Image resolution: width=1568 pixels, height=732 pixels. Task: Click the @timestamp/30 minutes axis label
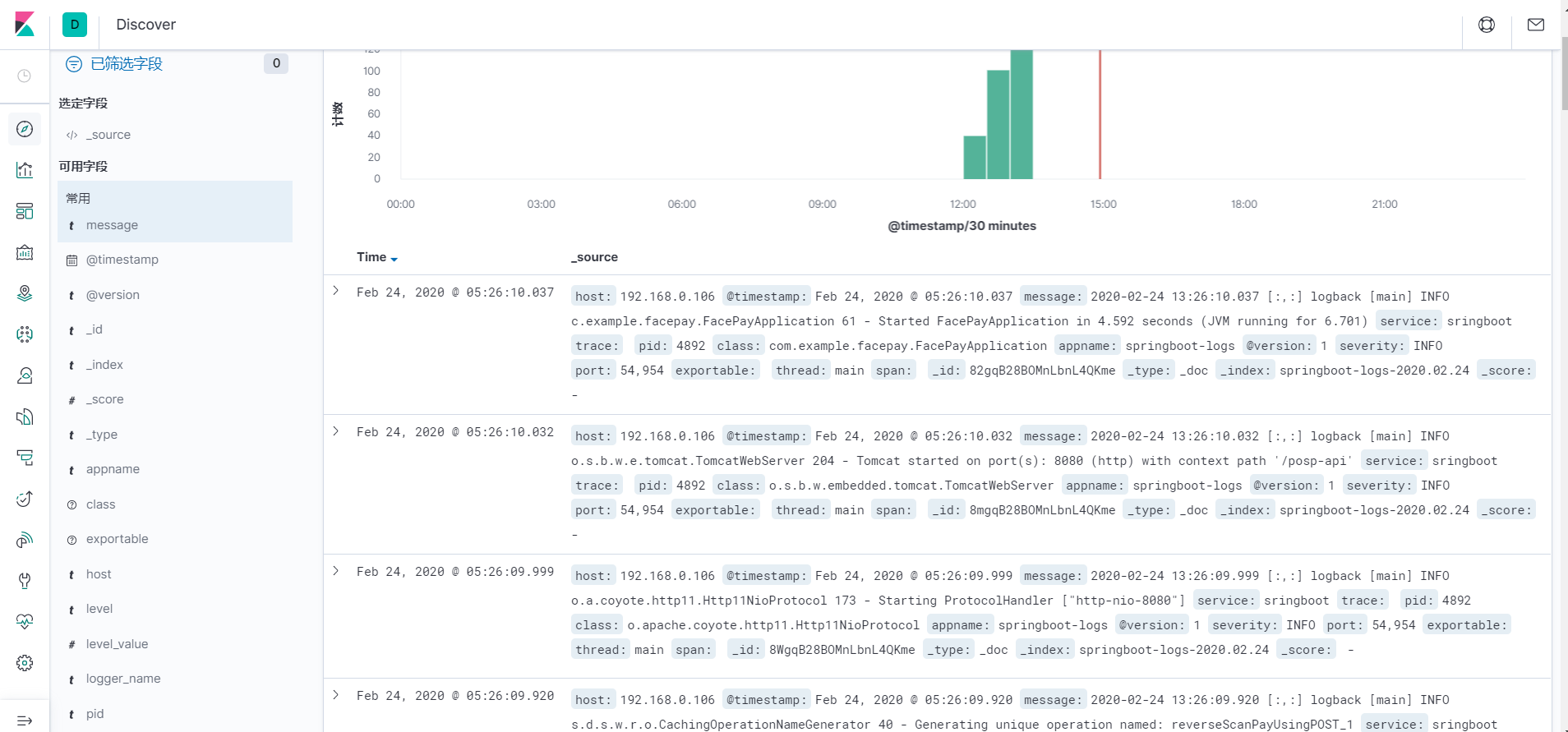(x=962, y=226)
